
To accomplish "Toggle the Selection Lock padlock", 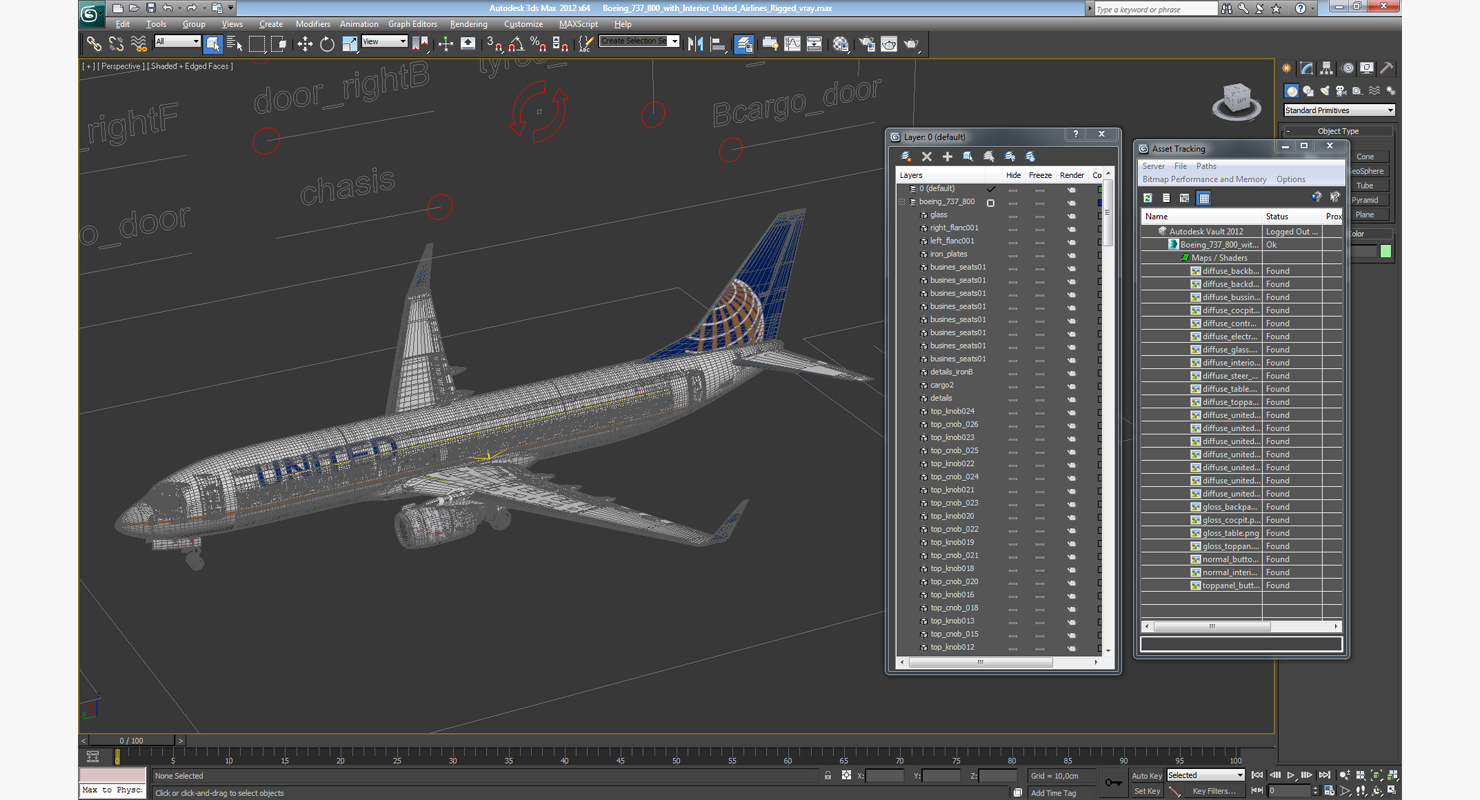I will [x=828, y=775].
